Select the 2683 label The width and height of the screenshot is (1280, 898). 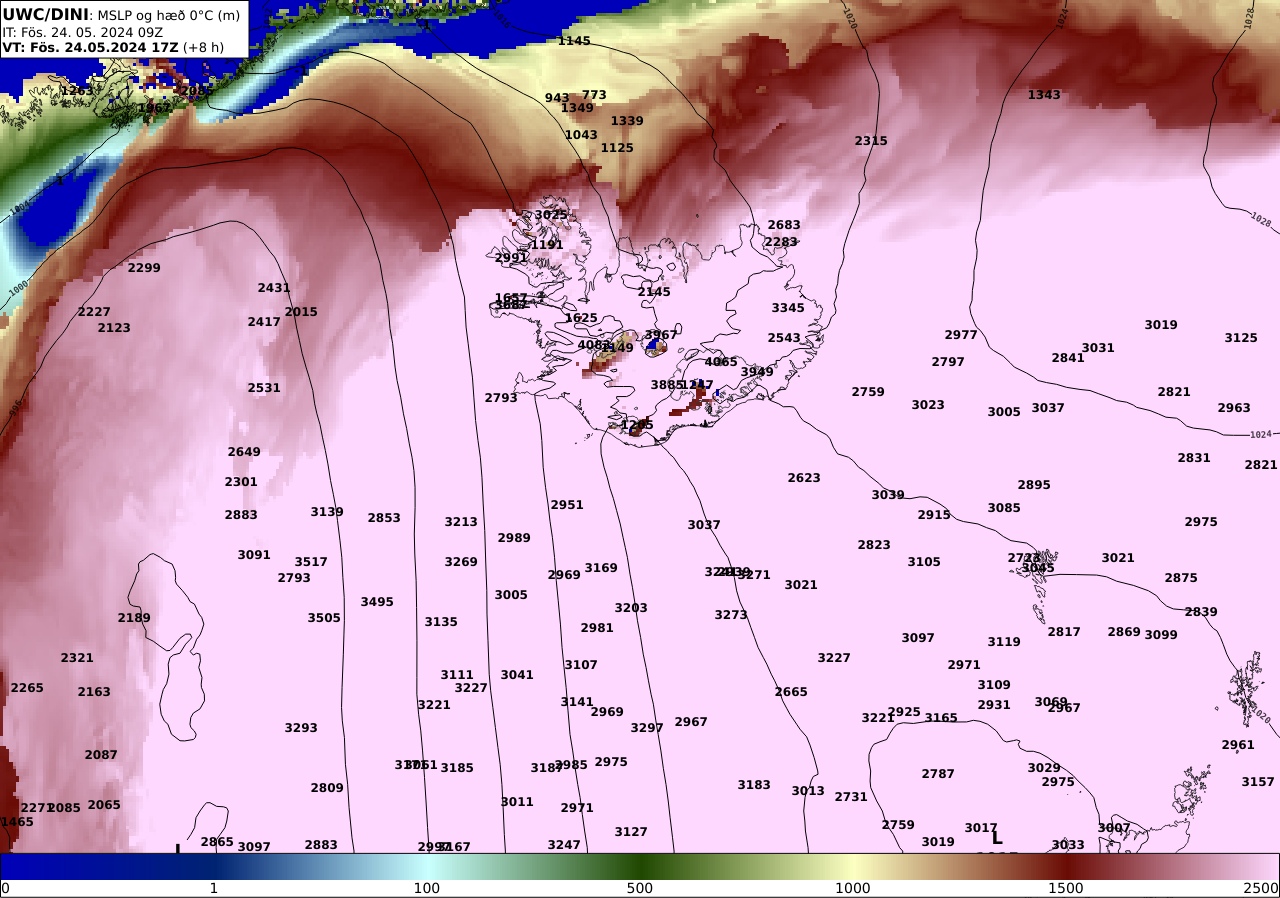[x=784, y=225]
